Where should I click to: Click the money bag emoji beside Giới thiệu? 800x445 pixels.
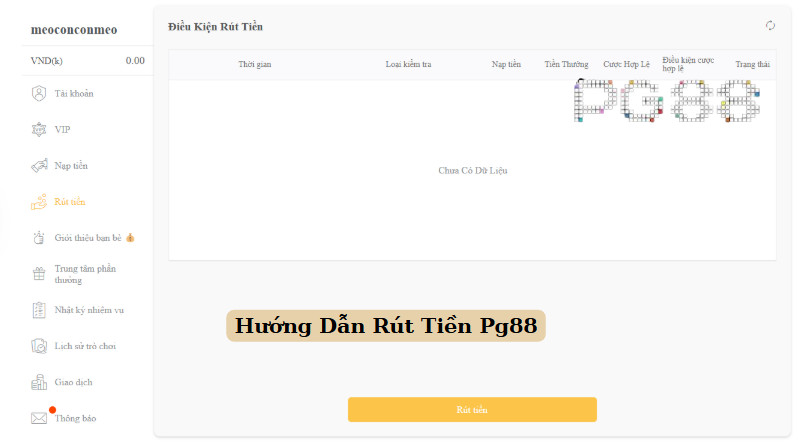point(130,238)
